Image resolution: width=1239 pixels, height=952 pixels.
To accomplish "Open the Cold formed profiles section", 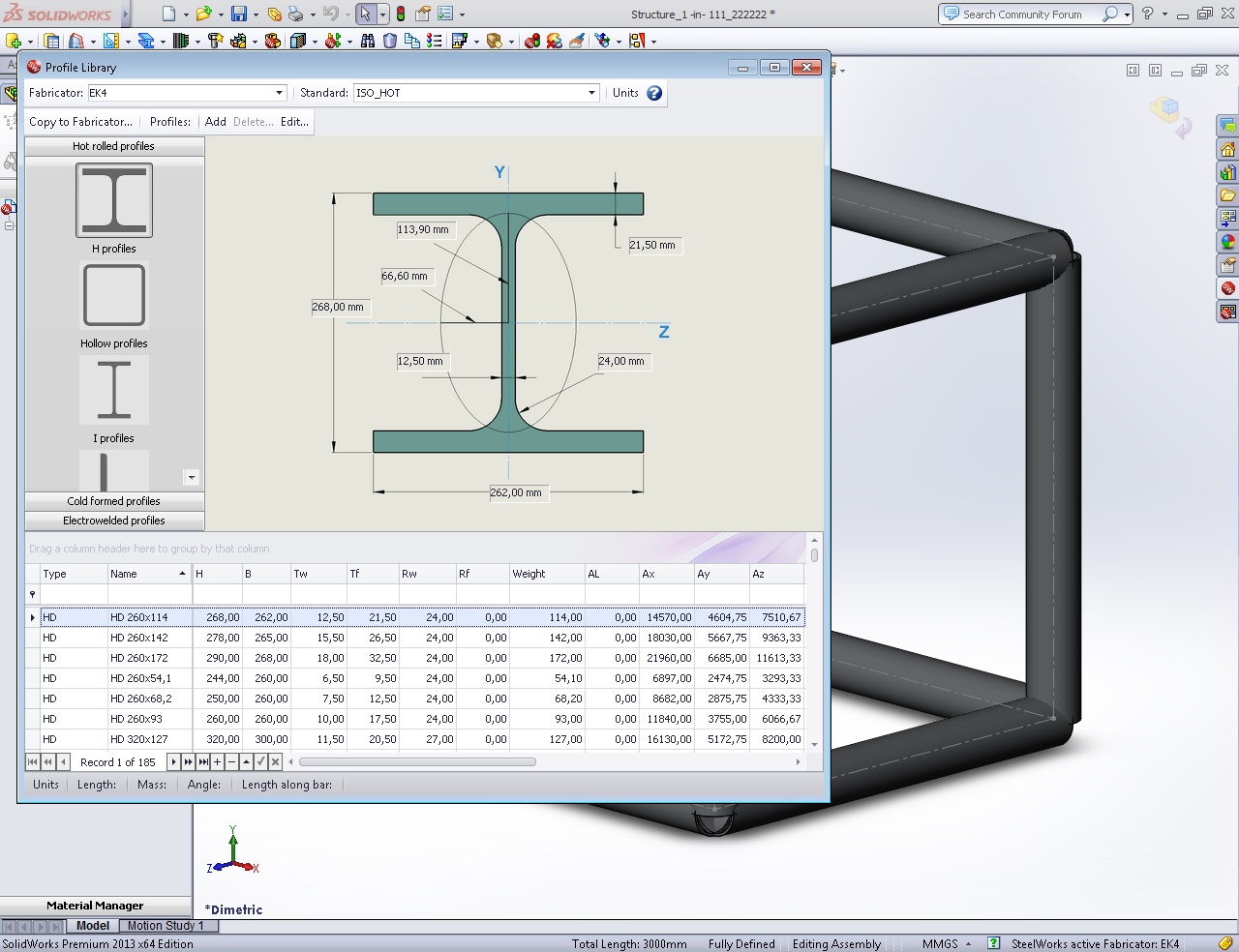I will point(114,501).
